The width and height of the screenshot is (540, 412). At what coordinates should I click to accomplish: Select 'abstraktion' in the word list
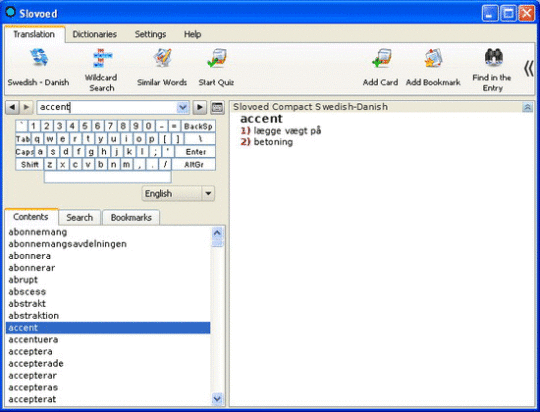(107, 316)
